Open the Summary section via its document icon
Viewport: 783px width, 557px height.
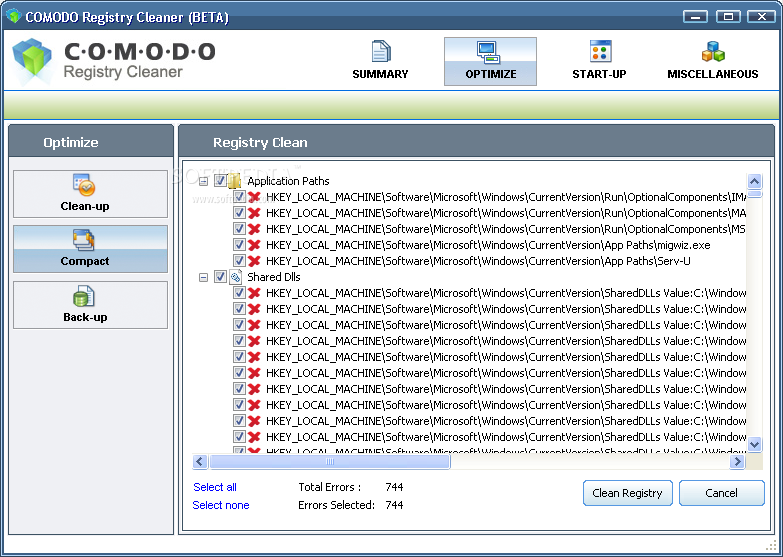pyautogui.click(x=381, y=51)
